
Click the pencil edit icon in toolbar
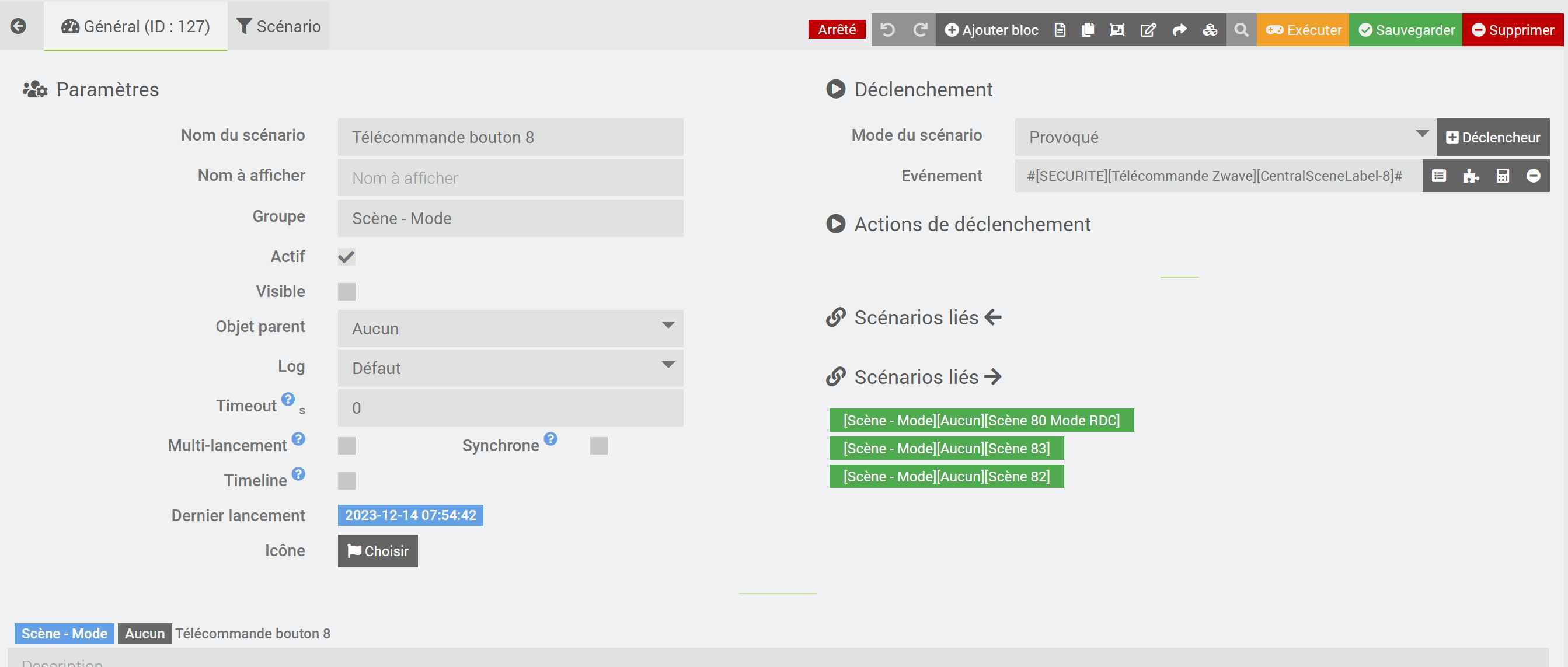point(1147,30)
